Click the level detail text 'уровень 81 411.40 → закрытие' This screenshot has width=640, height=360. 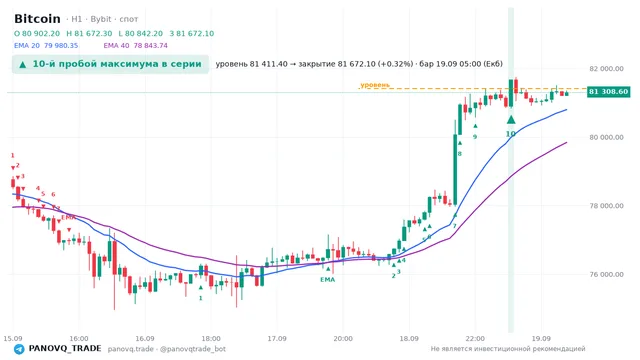(x=276, y=64)
